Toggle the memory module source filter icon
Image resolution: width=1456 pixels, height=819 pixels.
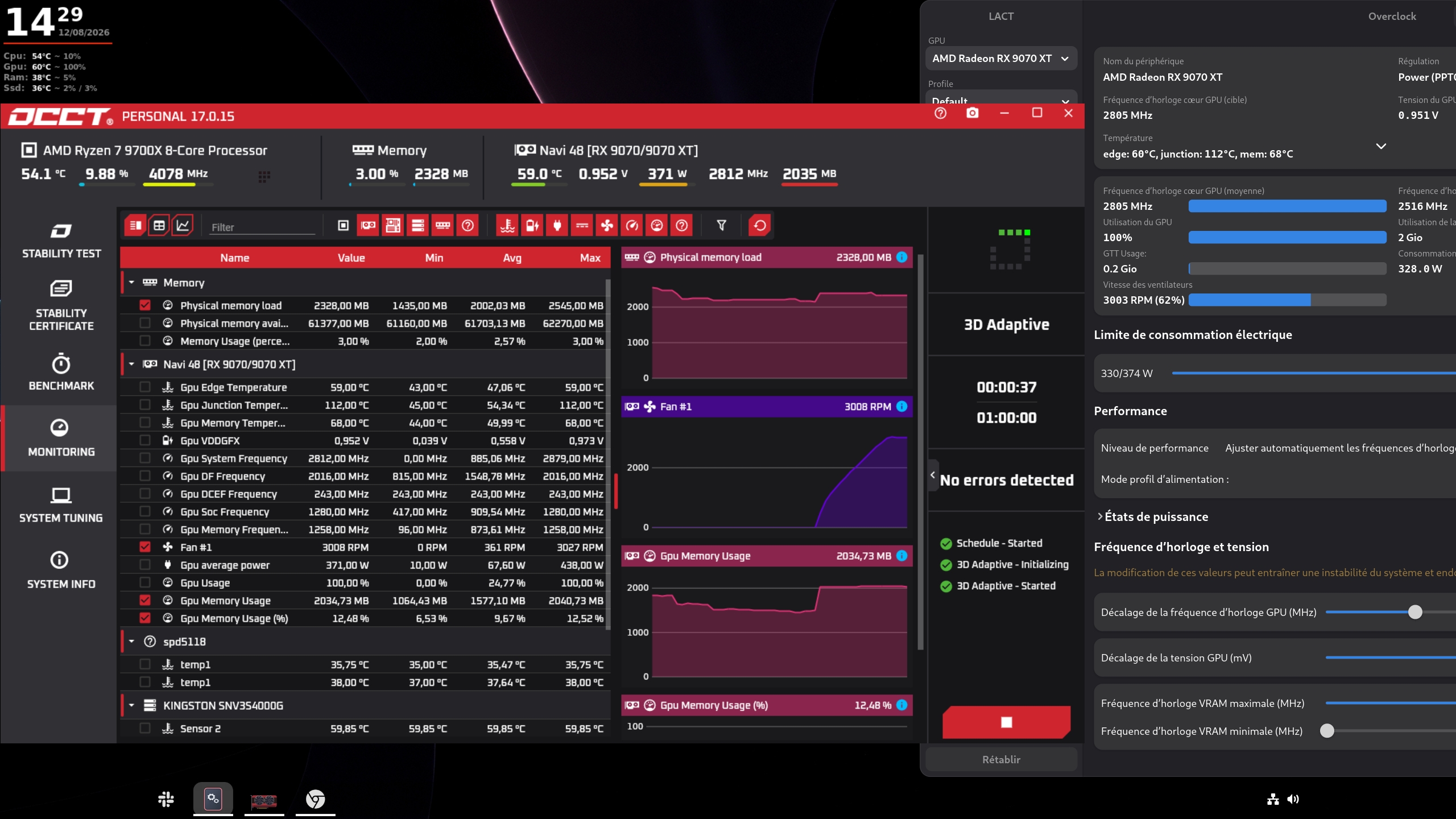click(x=443, y=226)
